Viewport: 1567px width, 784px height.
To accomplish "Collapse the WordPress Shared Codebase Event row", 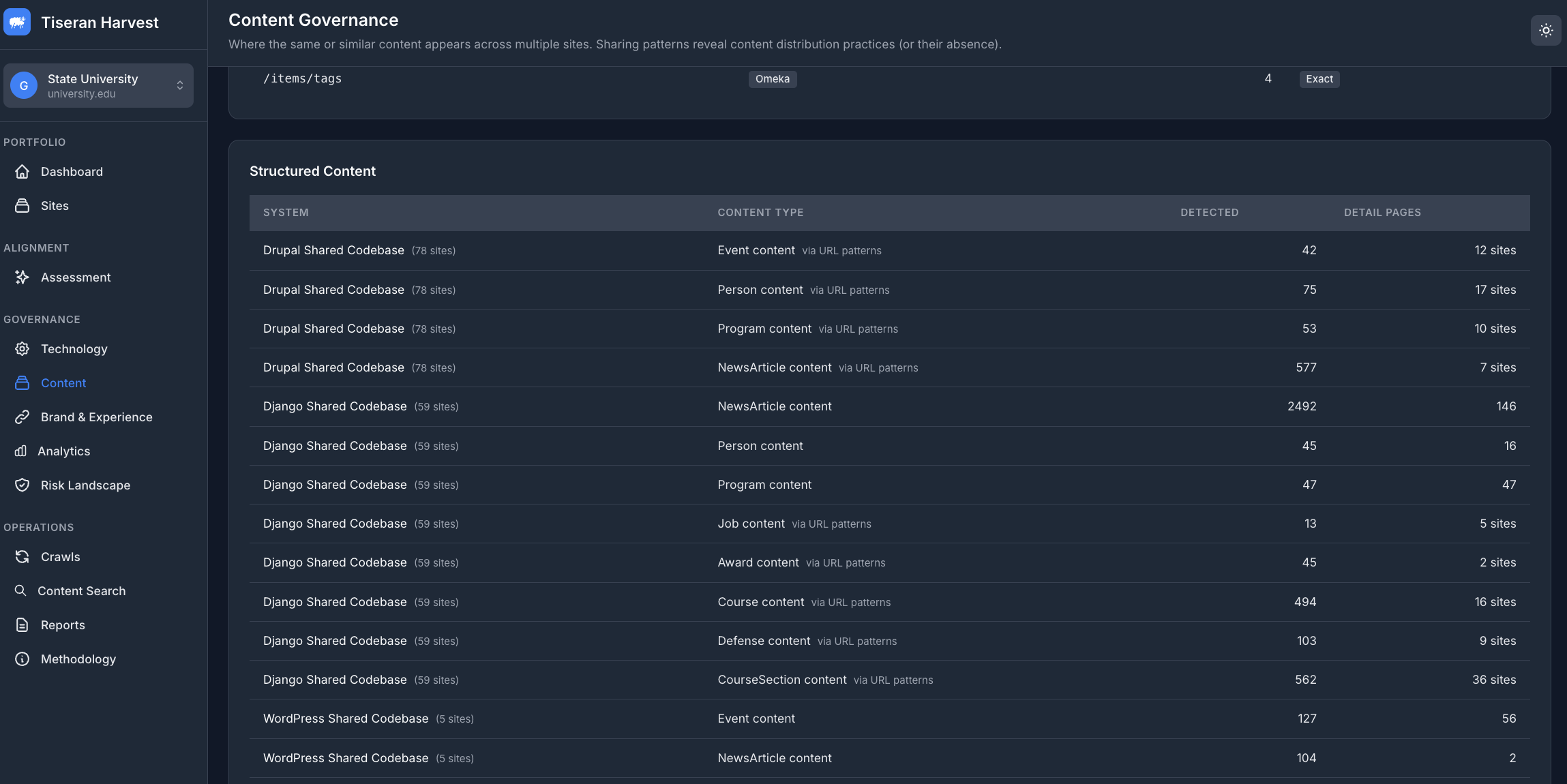I will (750, 718).
